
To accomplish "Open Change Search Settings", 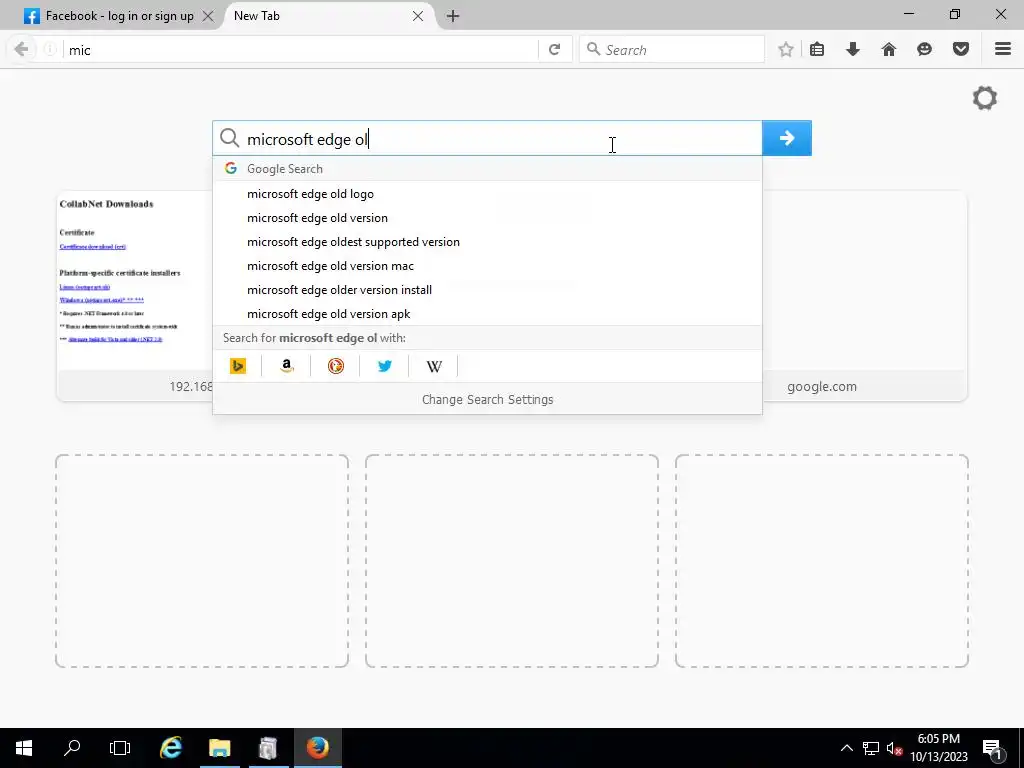I will 487,400.
